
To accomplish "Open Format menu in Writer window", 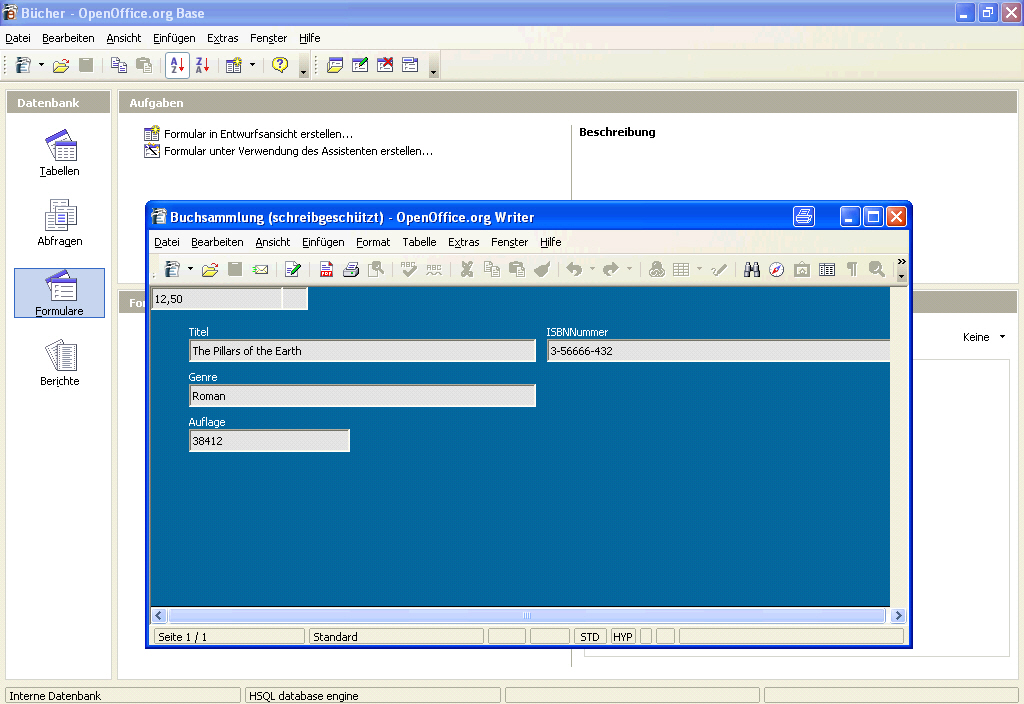I will point(373,242).
